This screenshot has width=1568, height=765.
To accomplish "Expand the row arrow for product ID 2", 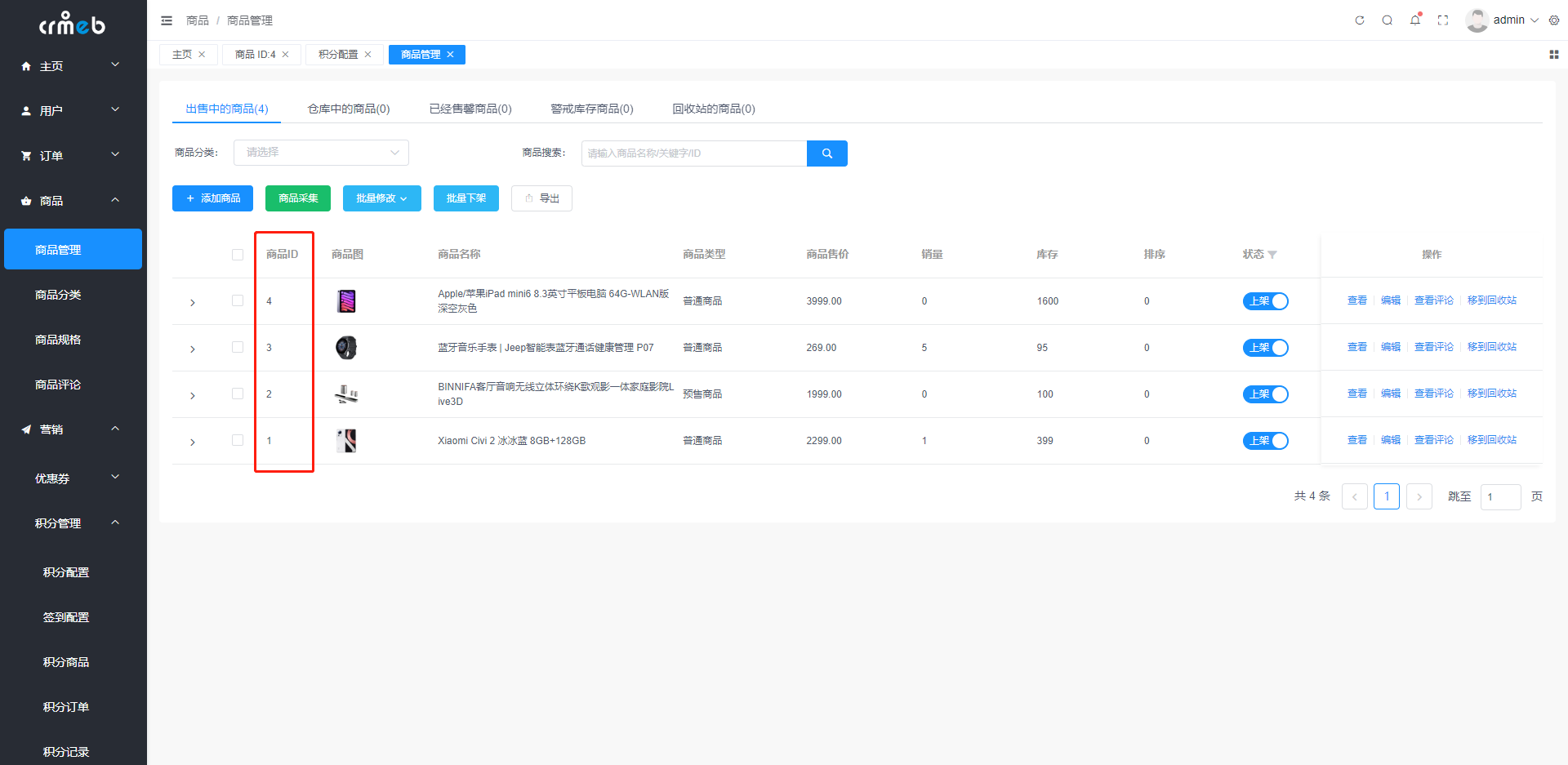I will click(x=193, y=395).
